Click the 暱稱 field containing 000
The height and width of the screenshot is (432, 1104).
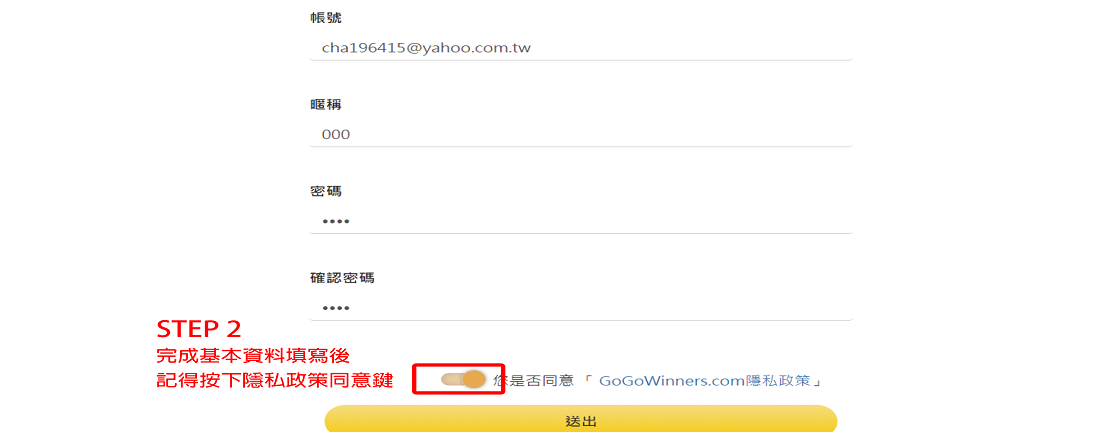[x=580, y=134]
